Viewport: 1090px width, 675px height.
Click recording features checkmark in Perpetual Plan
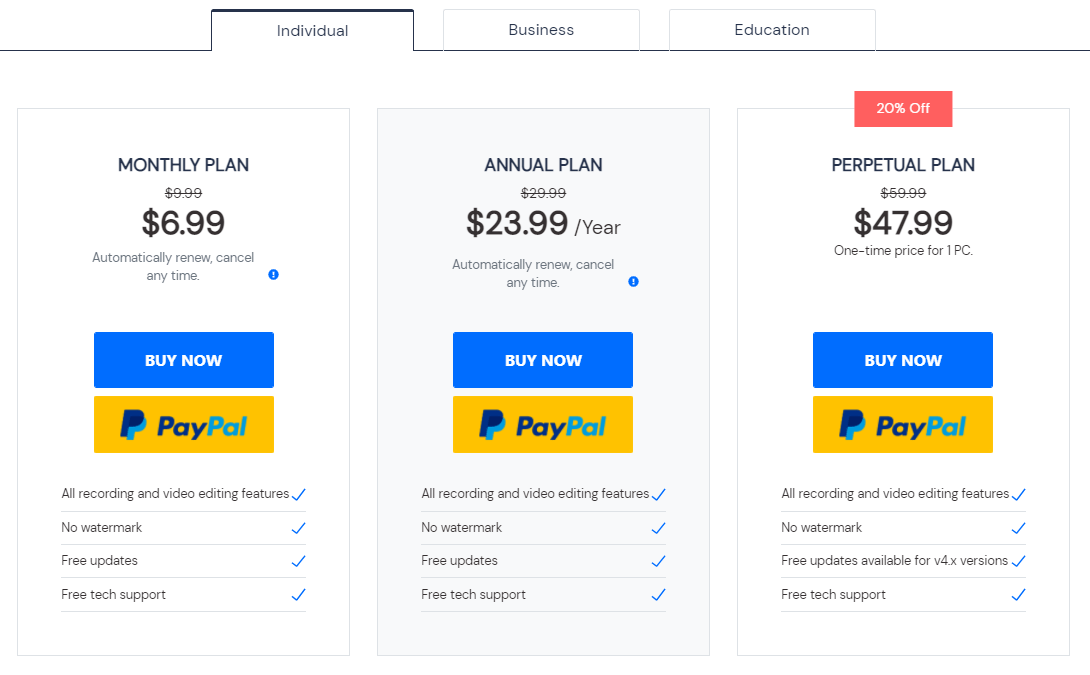[x=1018, y=494]
